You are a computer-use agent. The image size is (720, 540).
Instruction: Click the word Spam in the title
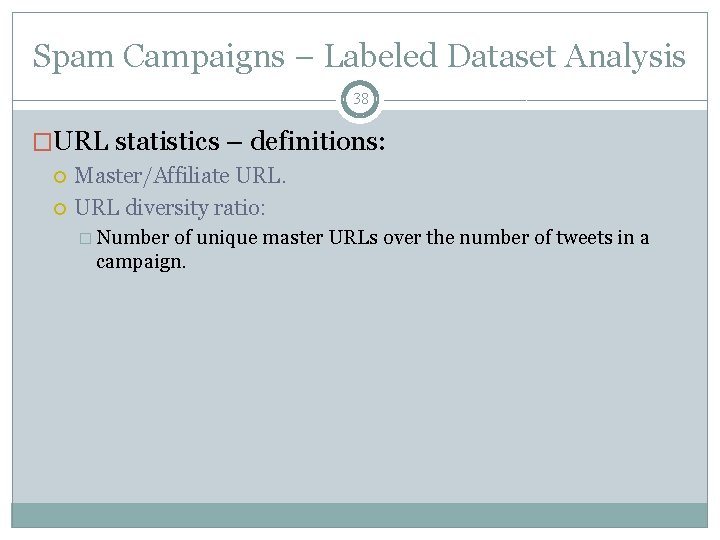(x=73, y=57)
